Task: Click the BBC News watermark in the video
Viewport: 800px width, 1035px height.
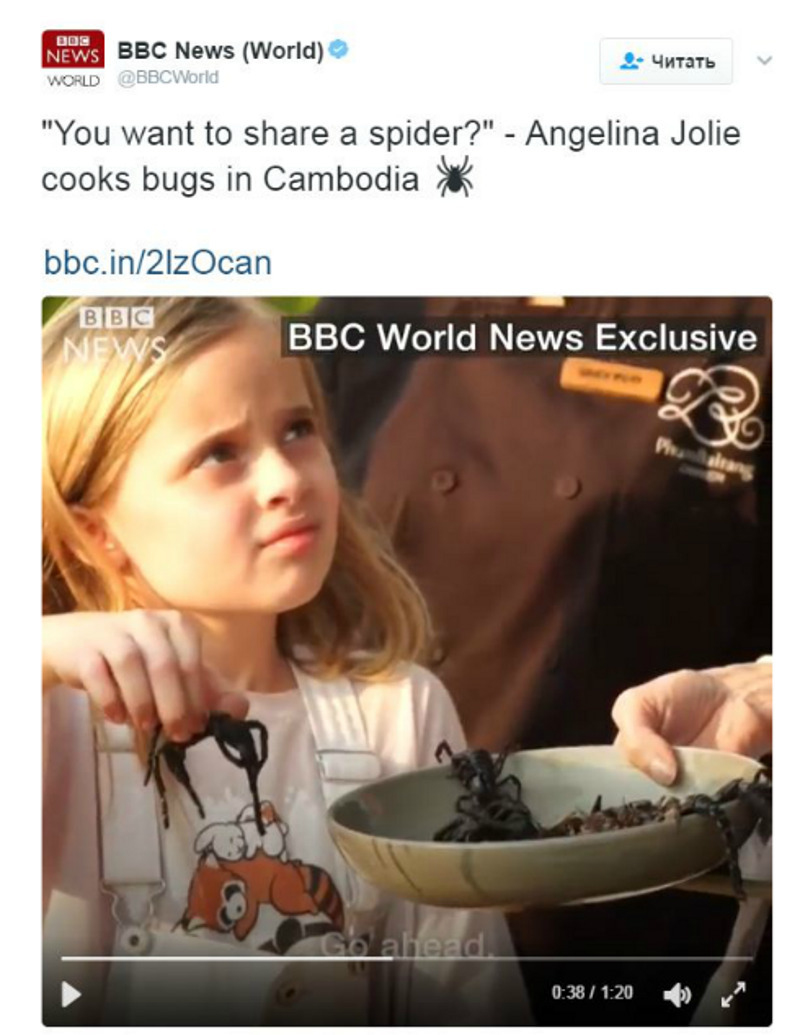Action: [x=115, y=335]
